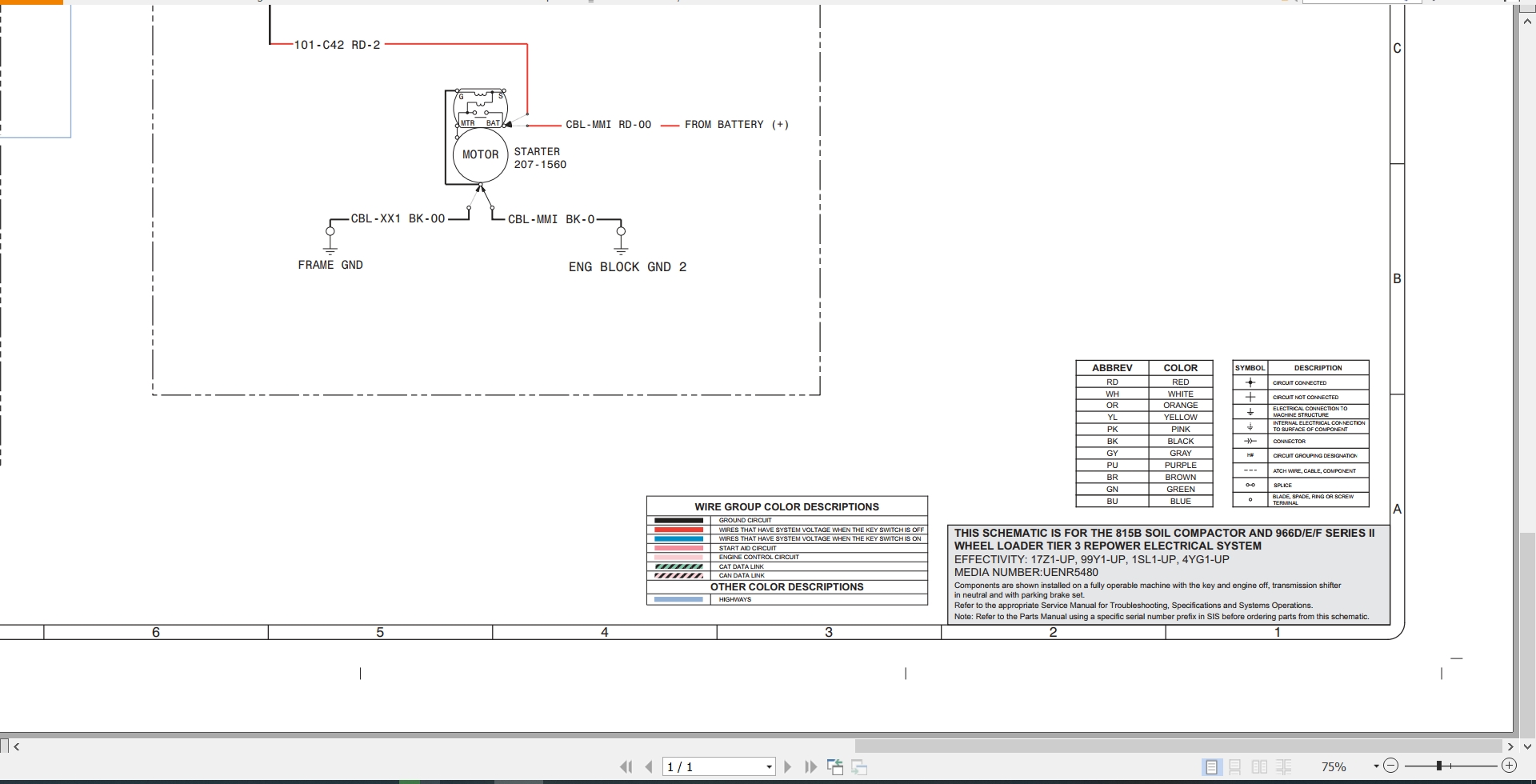Viewport: 1536px width, 784px height.
Task: Click the OTHER COLOR DESCRIPTIONS heading
Action: click(786, 586)
